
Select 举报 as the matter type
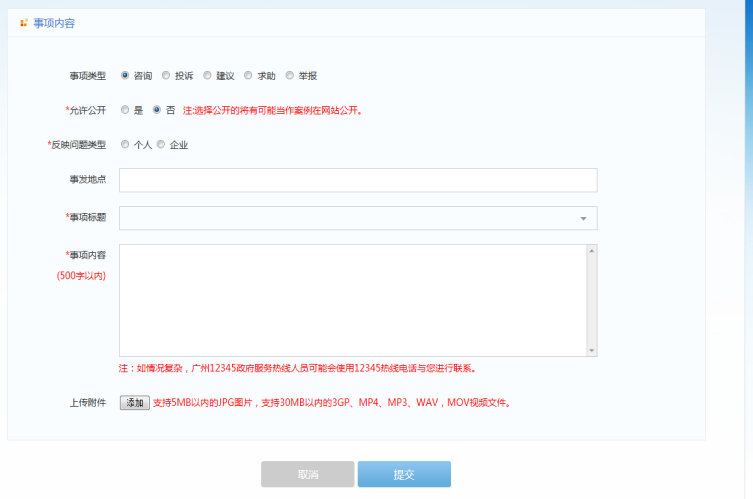coord(290,75)
